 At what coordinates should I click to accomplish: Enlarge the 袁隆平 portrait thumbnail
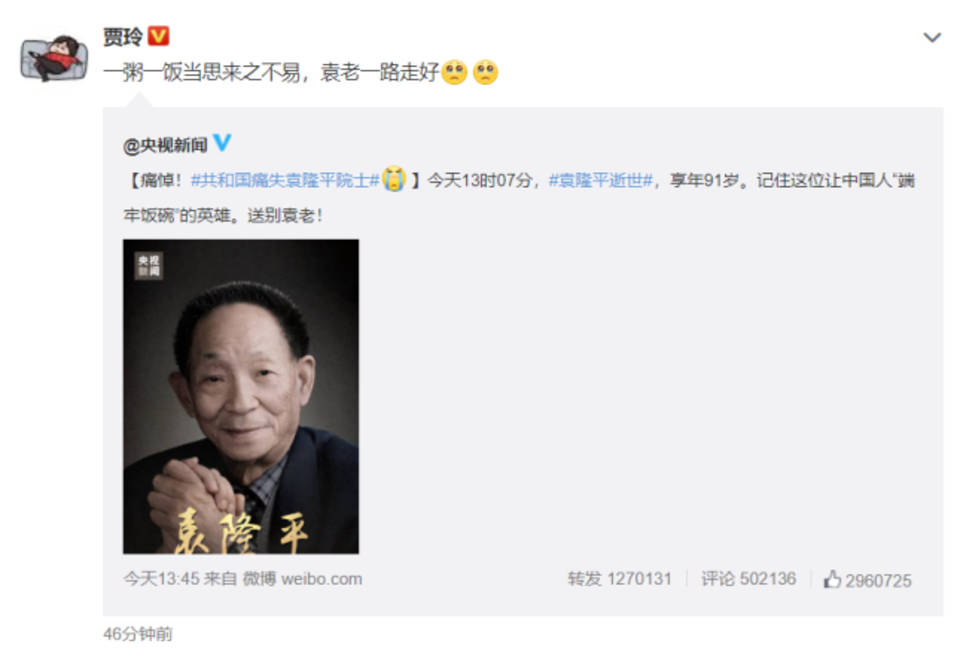pyautogui.click(x=241, y=397)
